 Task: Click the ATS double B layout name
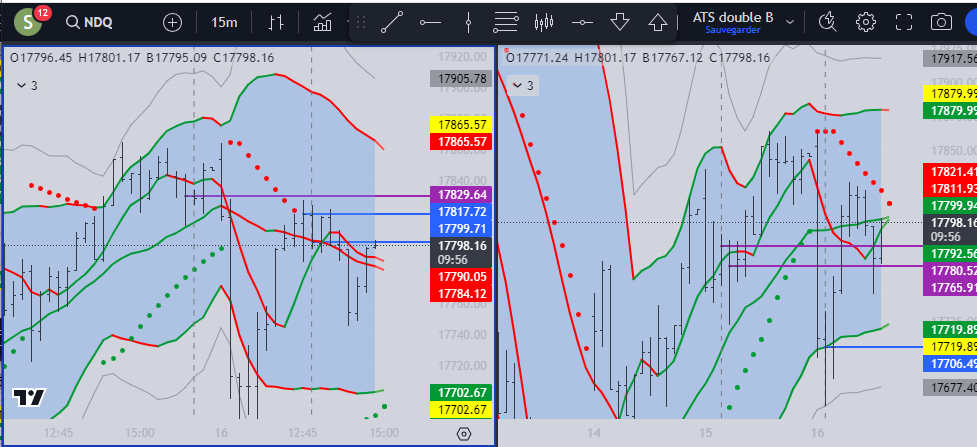(733, 17)
